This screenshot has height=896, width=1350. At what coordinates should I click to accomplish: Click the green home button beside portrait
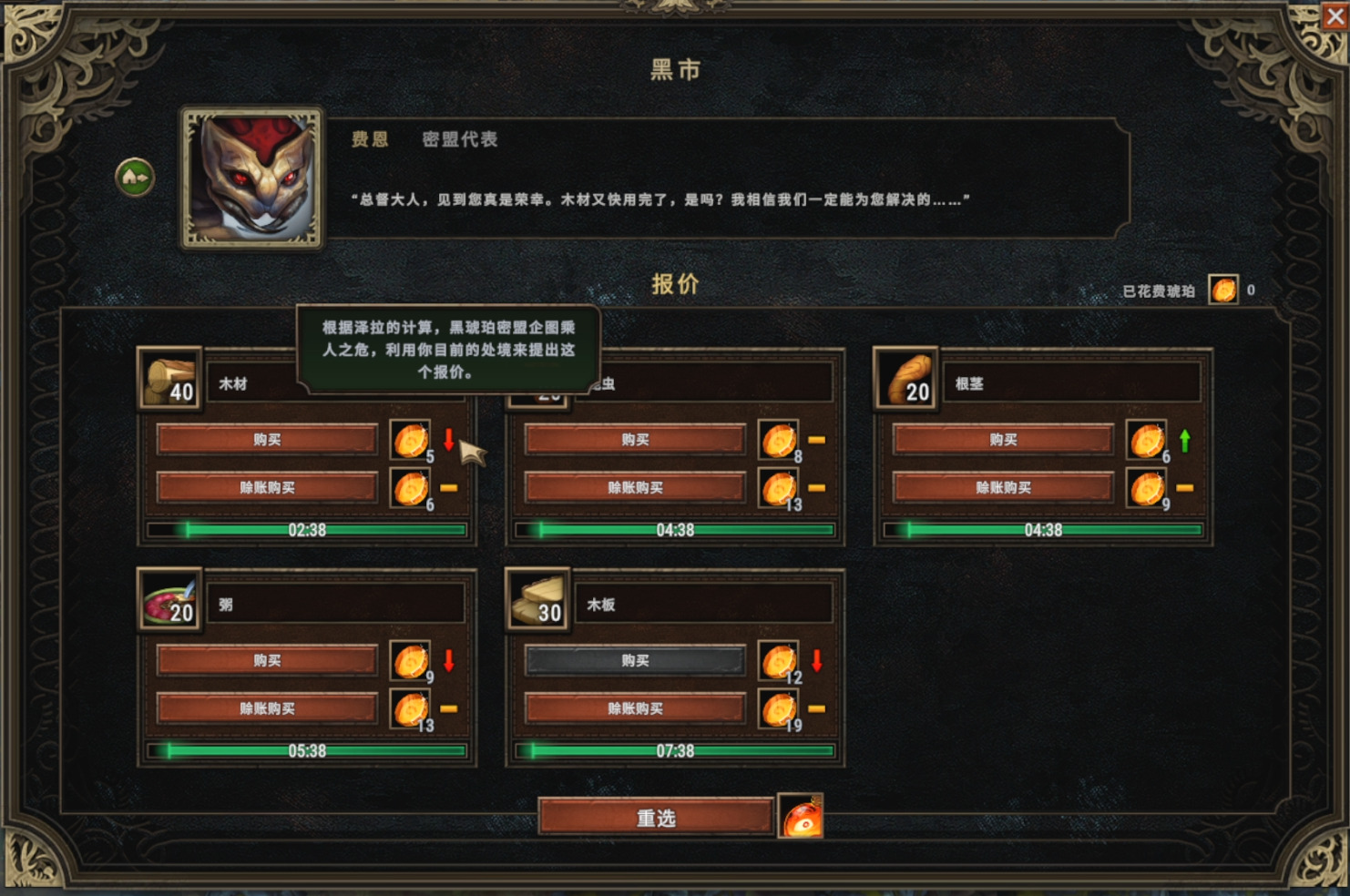coord(135,177)
